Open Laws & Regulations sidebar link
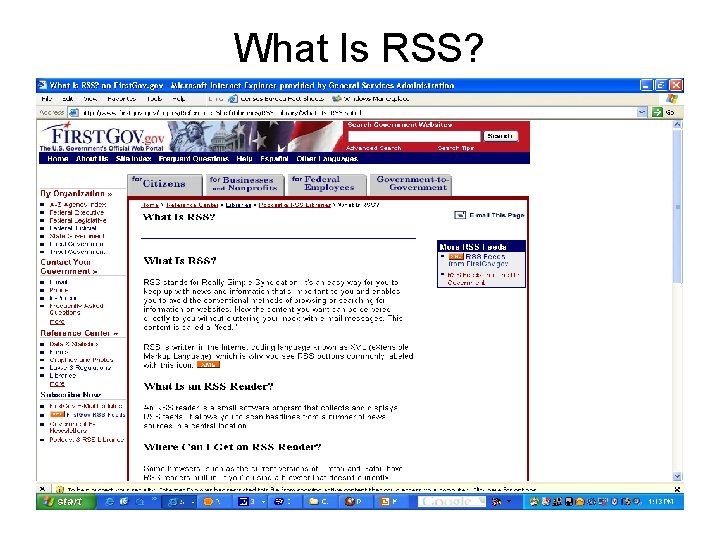 80,368
